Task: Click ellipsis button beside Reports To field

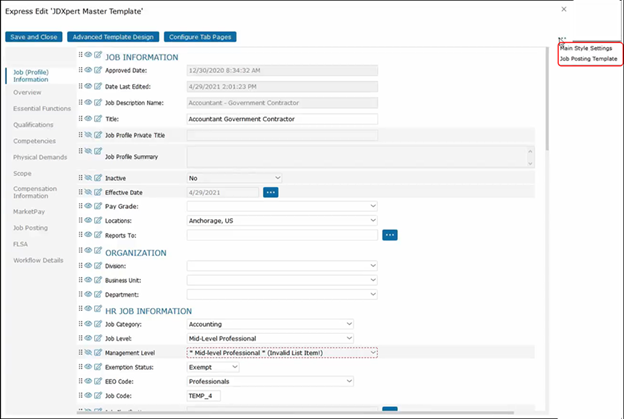Action: click(x=390, y=234)
